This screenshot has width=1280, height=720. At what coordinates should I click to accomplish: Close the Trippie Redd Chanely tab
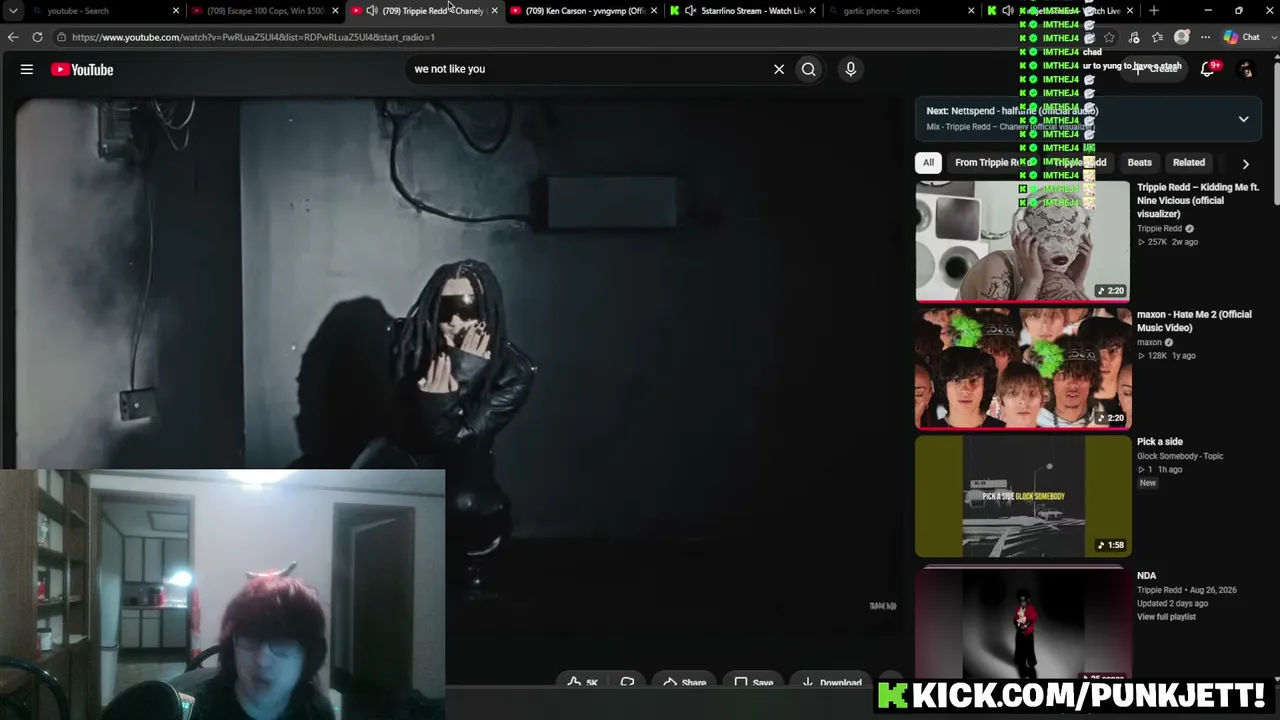coord(494,11)
